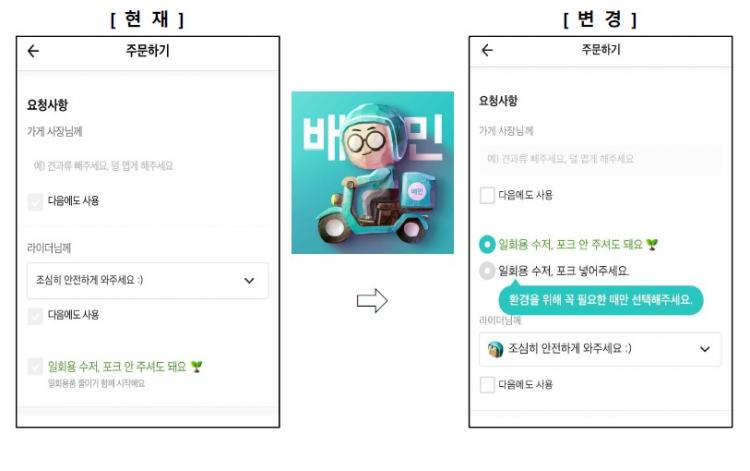
Task: Expand left 조심히 안전하게 와주세요 dropdown chevron
Action: (x=249, y=281)
